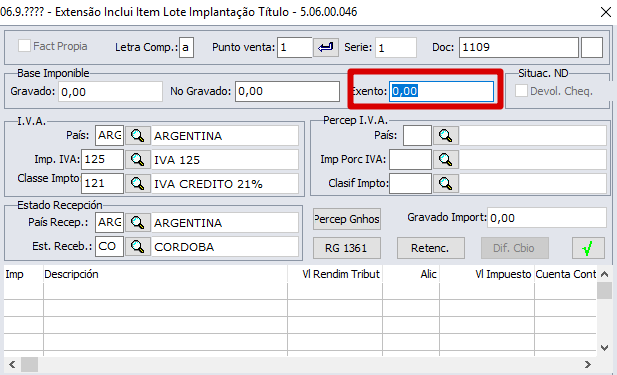Open the I.V.A. País lookup magnifier
The height and width of the screenshot is (375, 617).
[138, 136]
